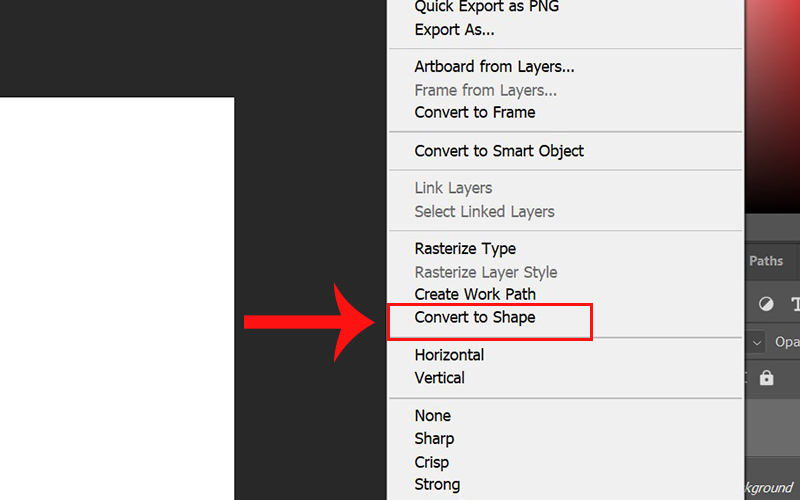
Task: Select Artboard from Layers
Action: (x=494, y=67)
